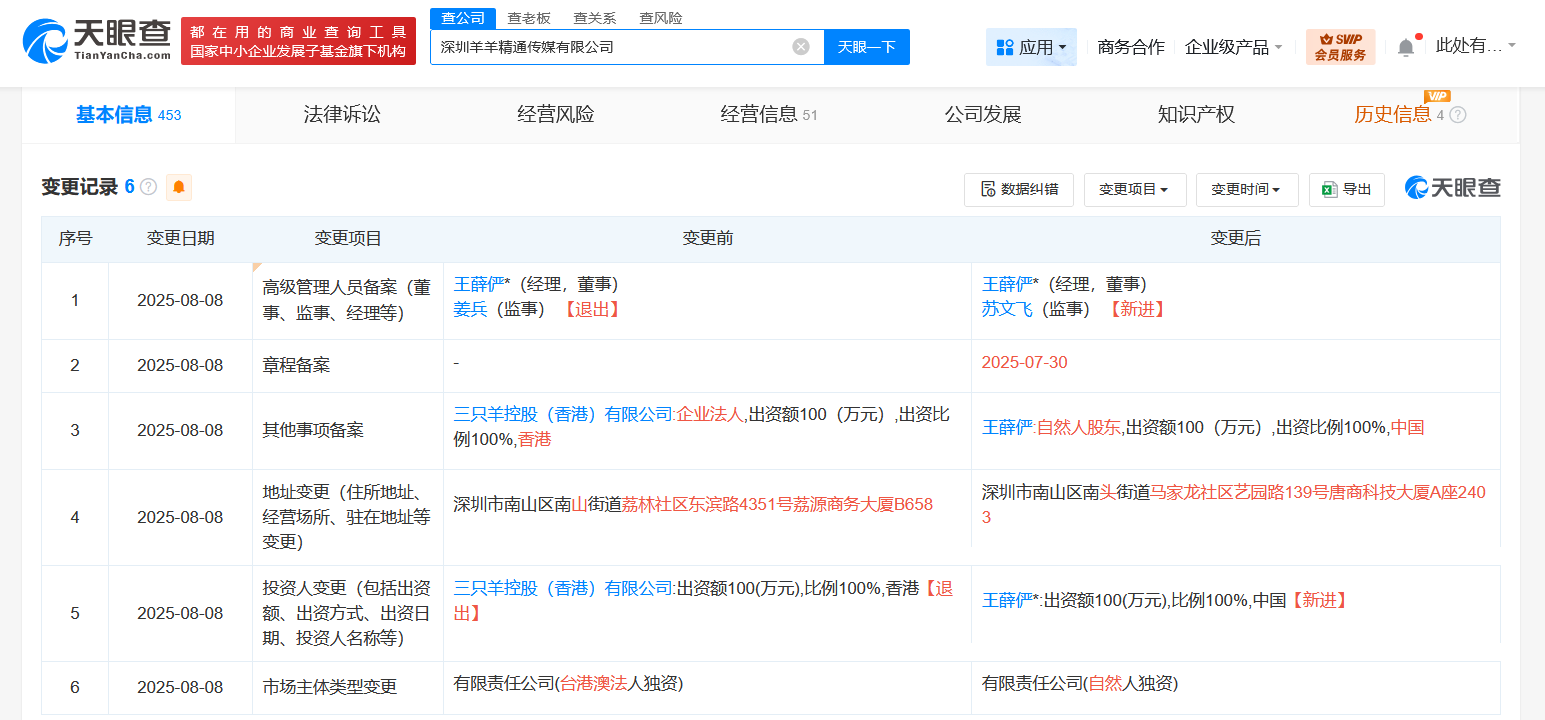Switch to the 法律诉讼 tab
Image resolution: width=1545 pixels, height=720 pixels.
[343, 114]
